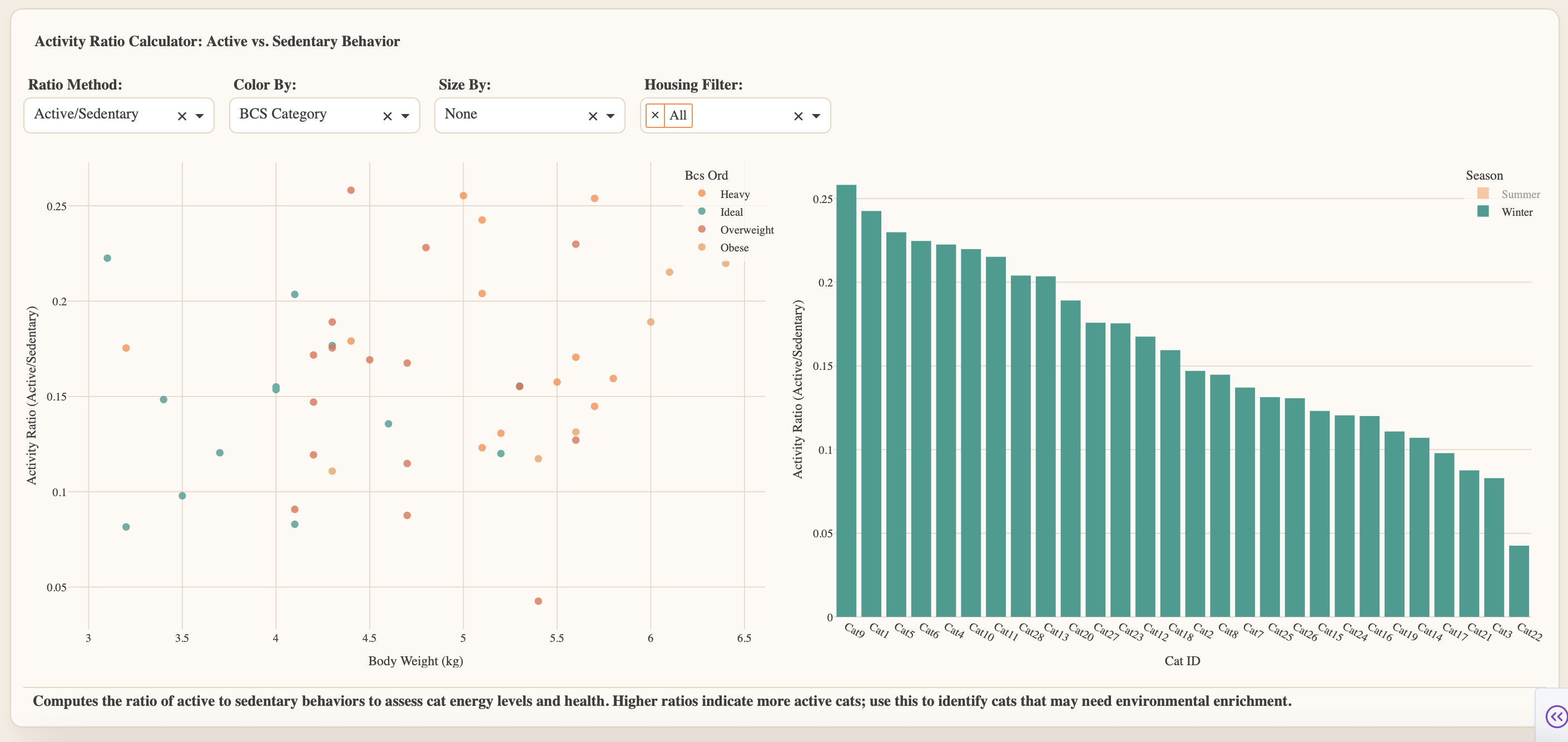Expand the Color By dropdown
The height and width of the screenshot is (742, 1568).
tap(405, 116)
